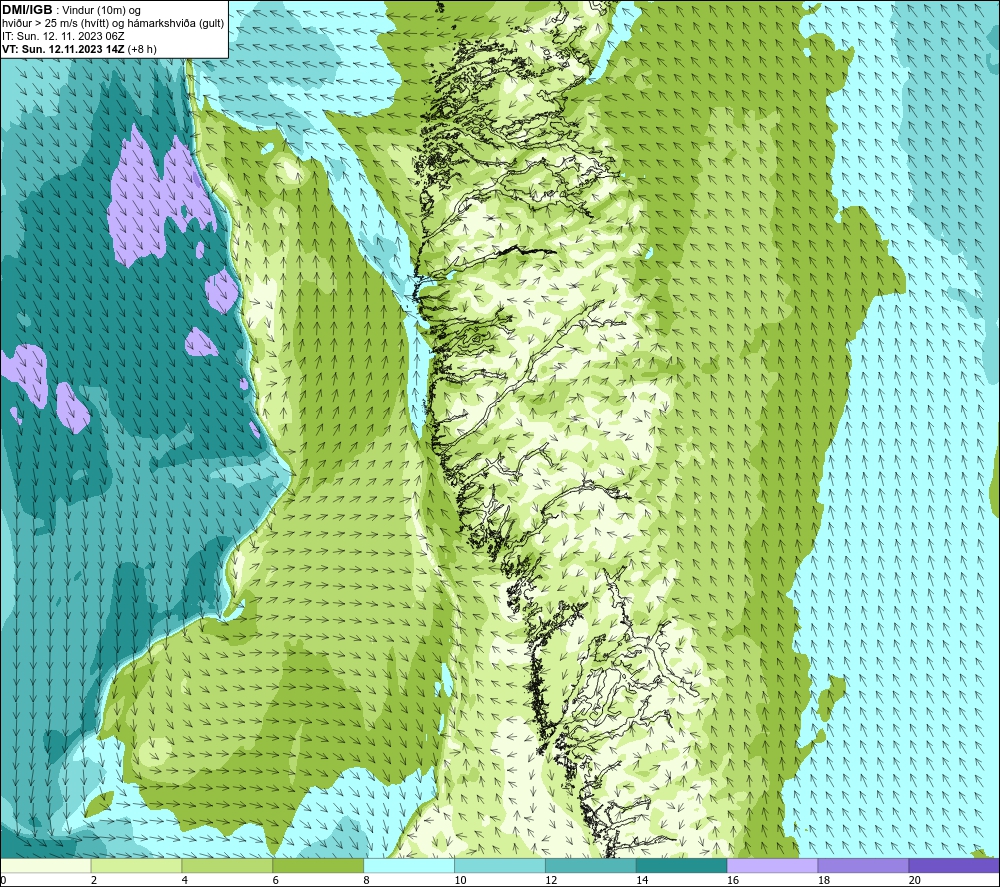Click the 20+ m/s dark purple swatch
This screenshot has height=887, width=1000.
(954, 865)
